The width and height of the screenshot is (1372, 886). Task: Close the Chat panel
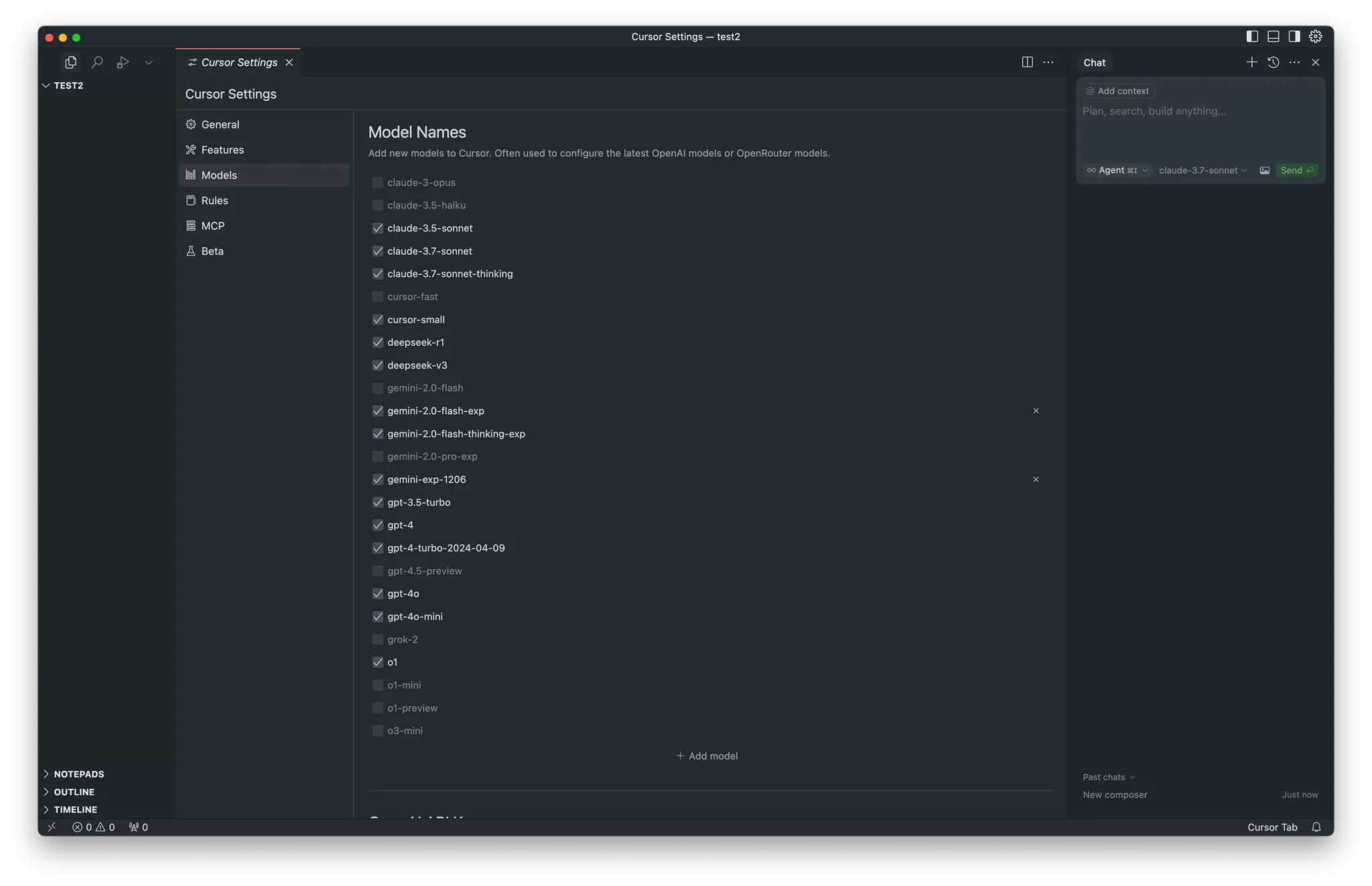1316,62
